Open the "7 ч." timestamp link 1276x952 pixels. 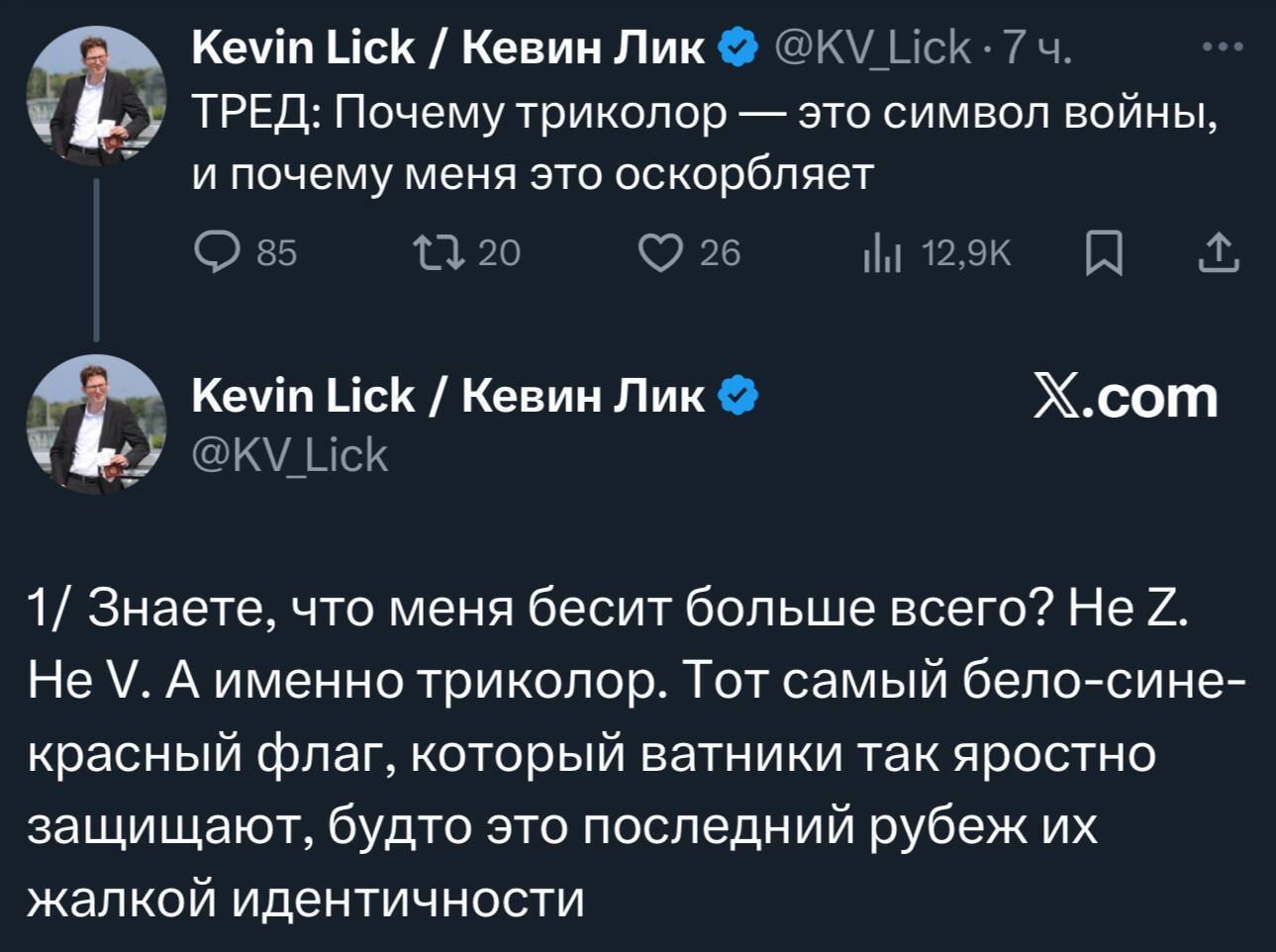pos(1035,47)
